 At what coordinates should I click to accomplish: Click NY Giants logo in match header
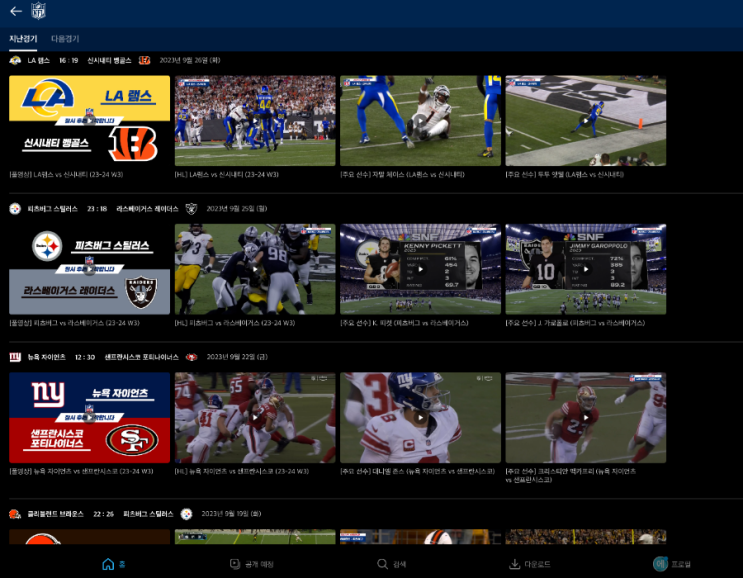coord(15,357)
